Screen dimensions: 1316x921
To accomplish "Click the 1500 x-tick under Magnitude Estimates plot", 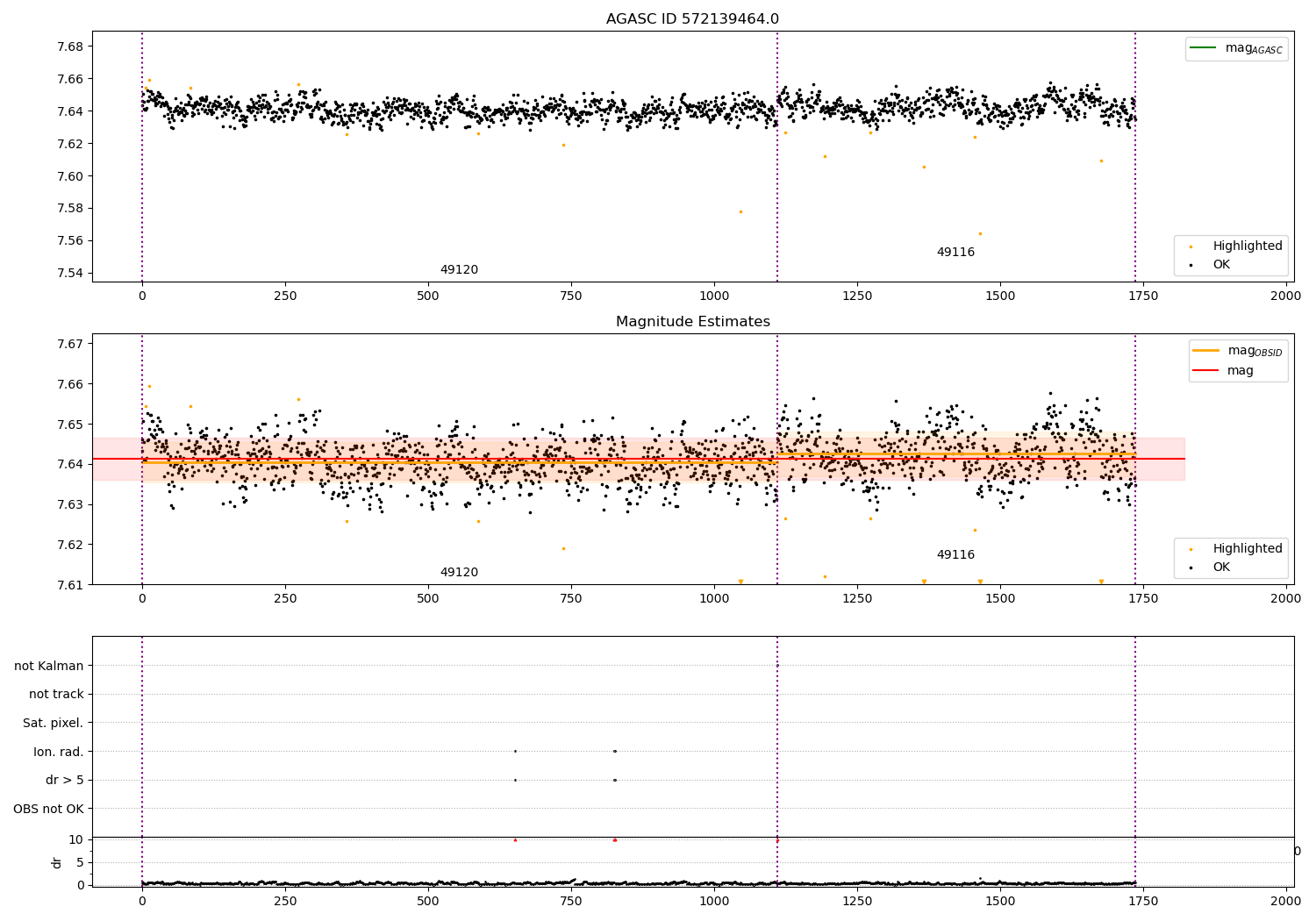I will tap(1000, 598).
